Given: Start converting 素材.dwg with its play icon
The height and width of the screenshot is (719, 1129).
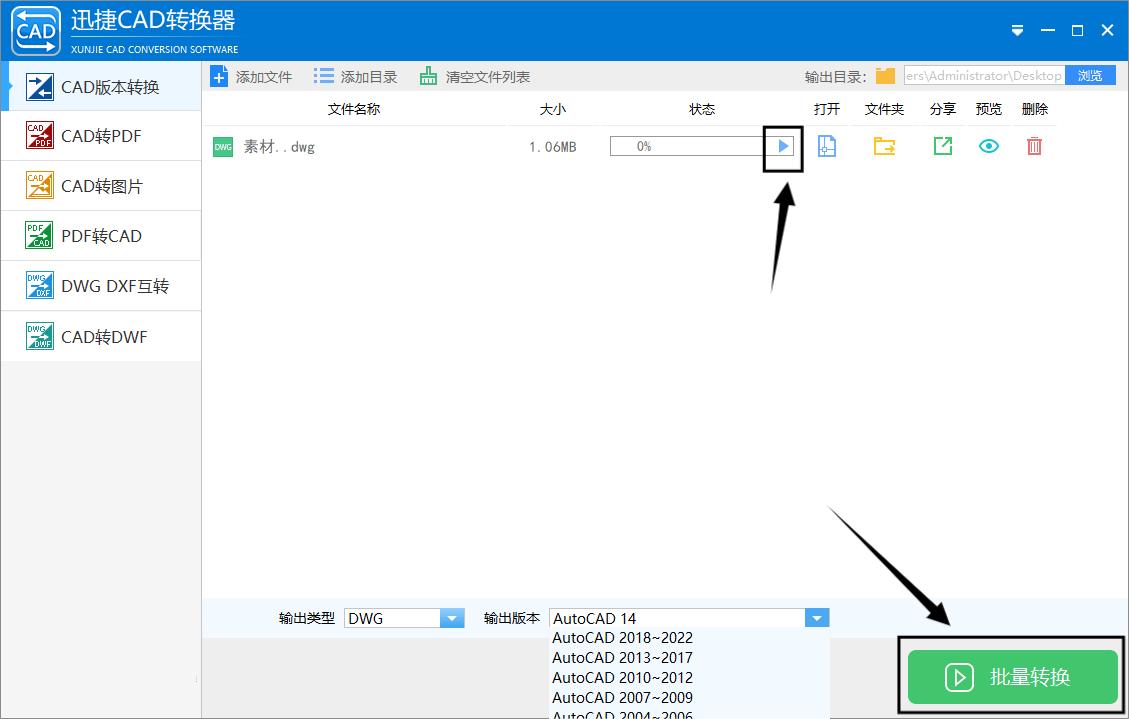Looking at the screenshot, I should (x=782, y=145).
